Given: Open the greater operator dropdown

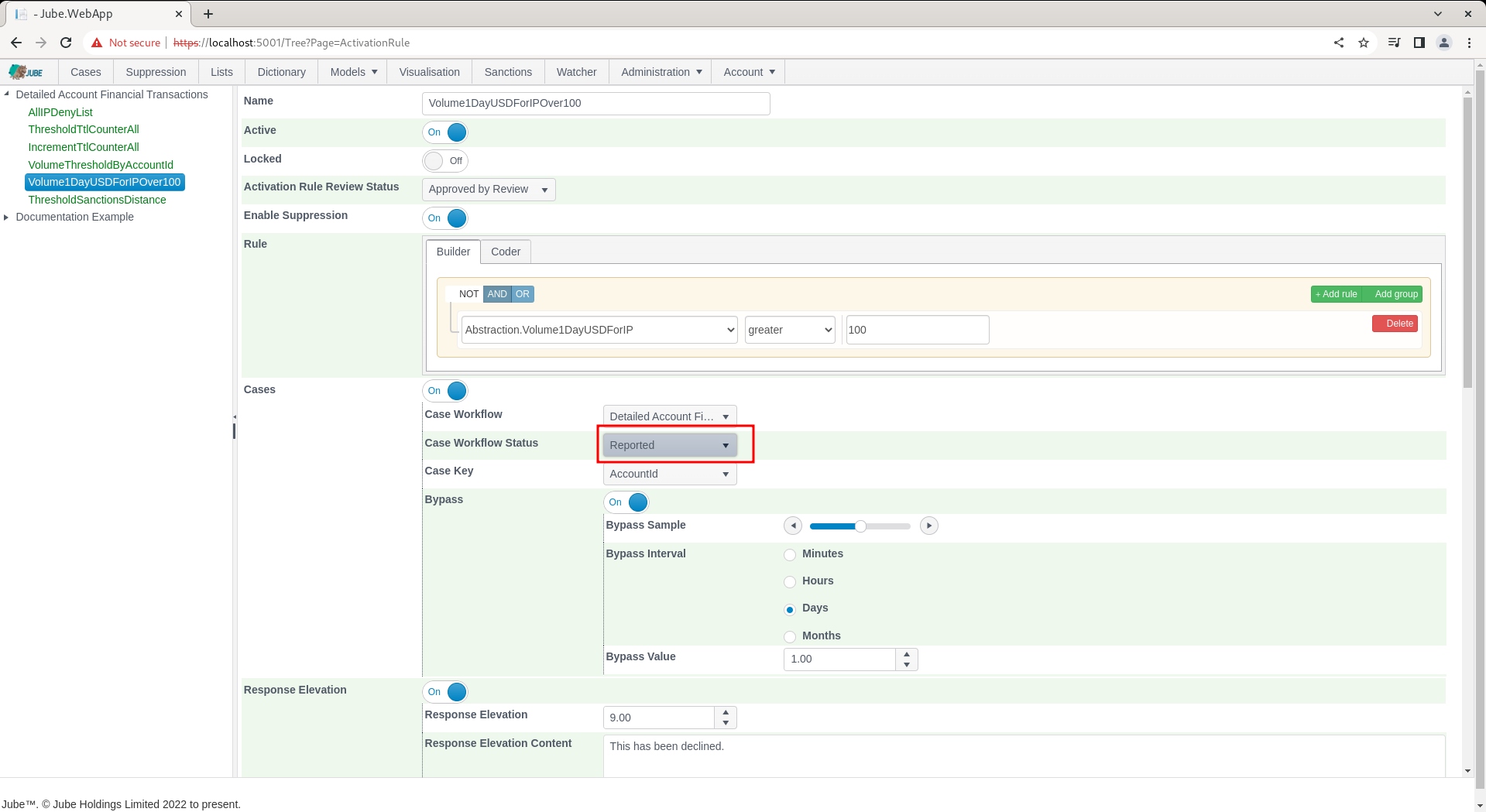Looking at the screenshot, I should coord(790,330).
